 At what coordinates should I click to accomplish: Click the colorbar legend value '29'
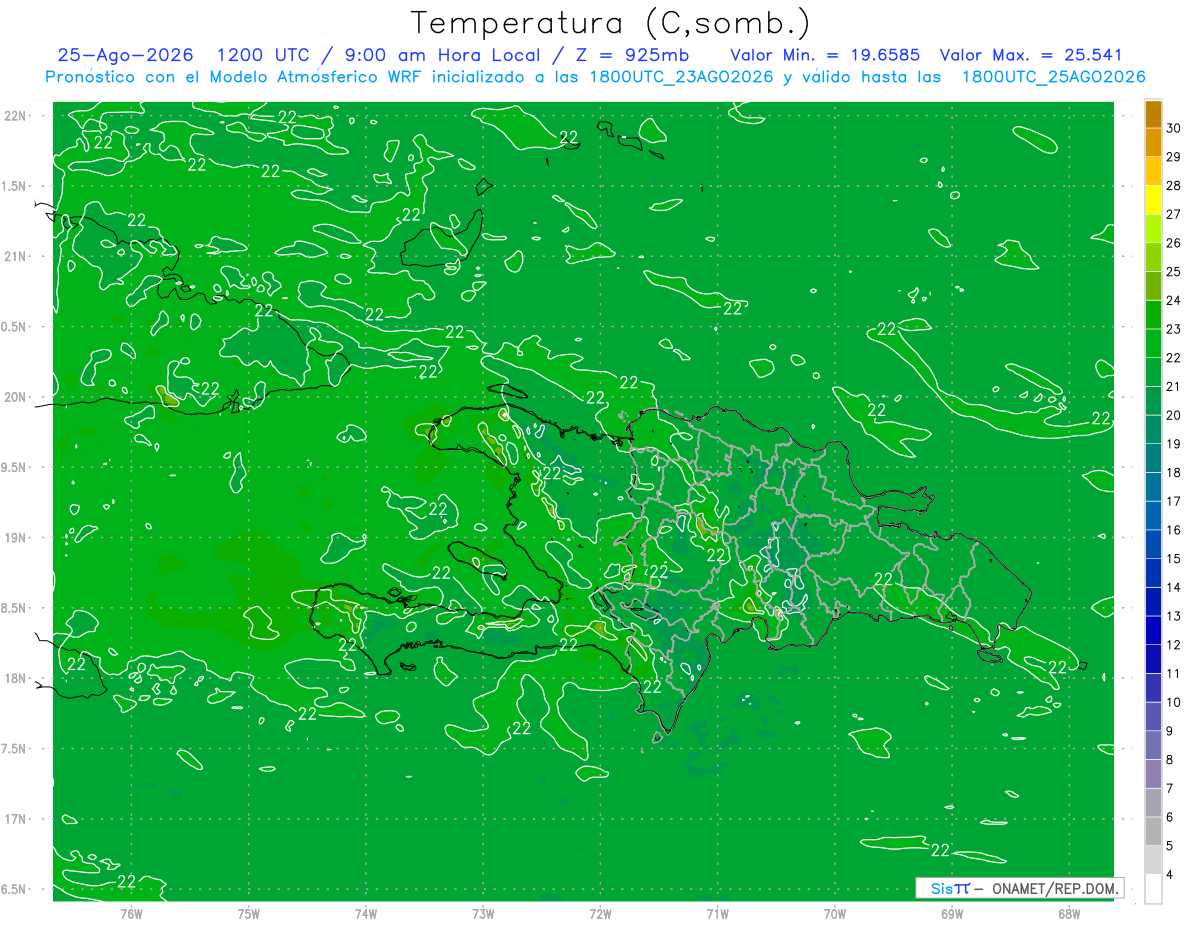(x=1174, y=157)
